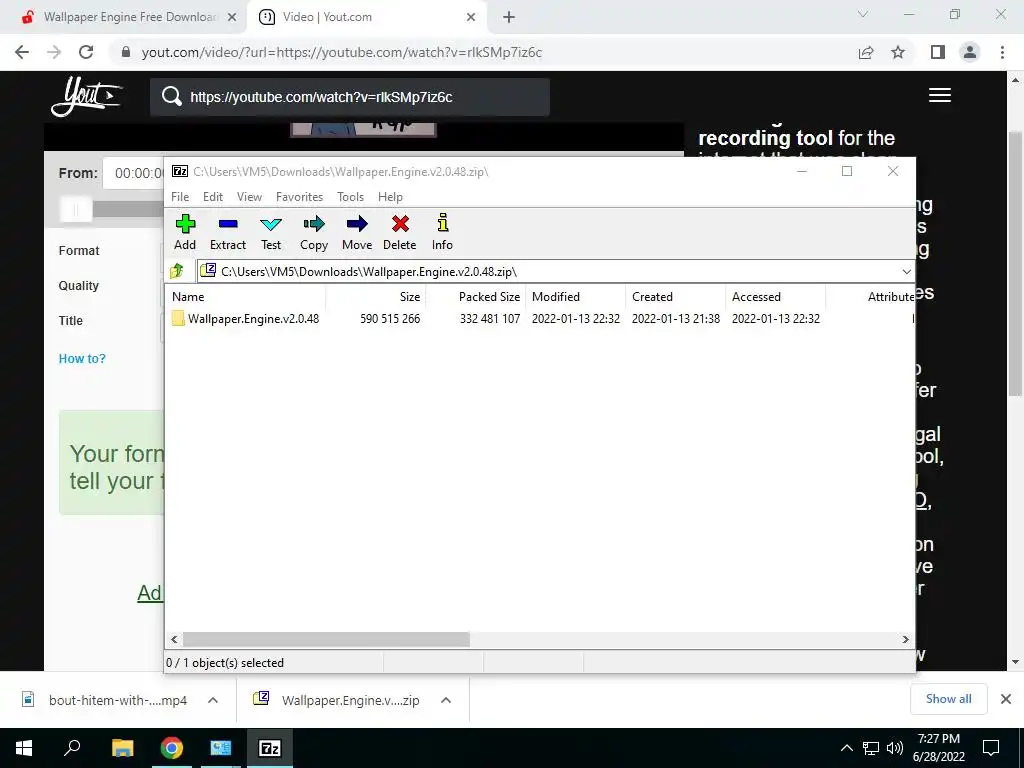1024x768 pixels.
Task: Sort by Name column header
Action: [246, 296]
